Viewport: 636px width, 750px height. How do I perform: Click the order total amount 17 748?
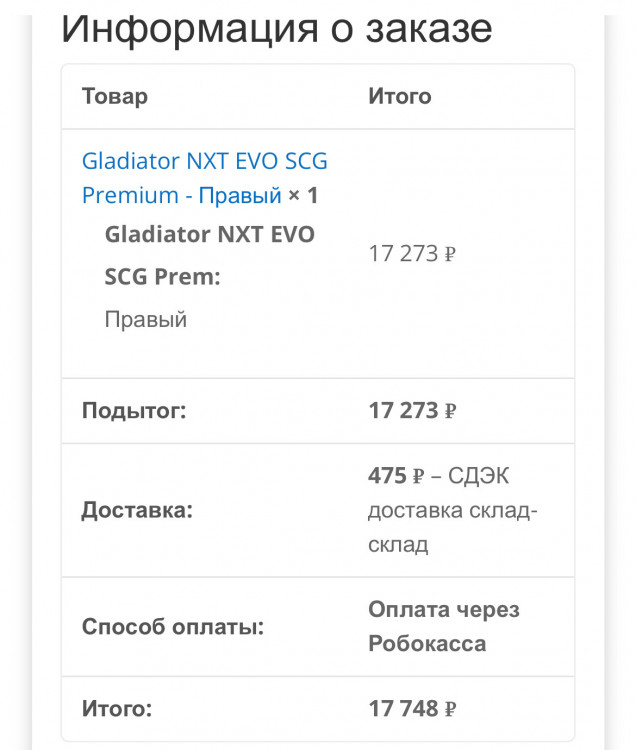click(403, 709)
